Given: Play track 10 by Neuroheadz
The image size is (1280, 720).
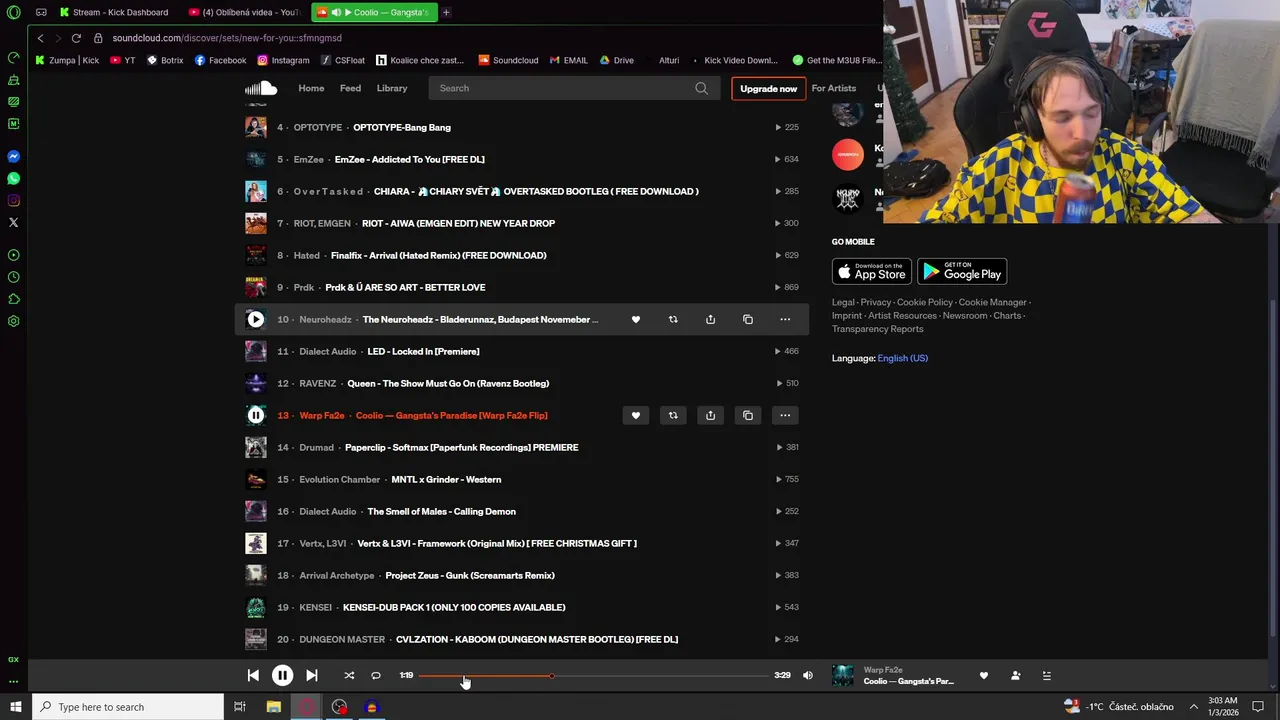Looking at the screenshot, I should pyautogui.click(x=256, y=319).
